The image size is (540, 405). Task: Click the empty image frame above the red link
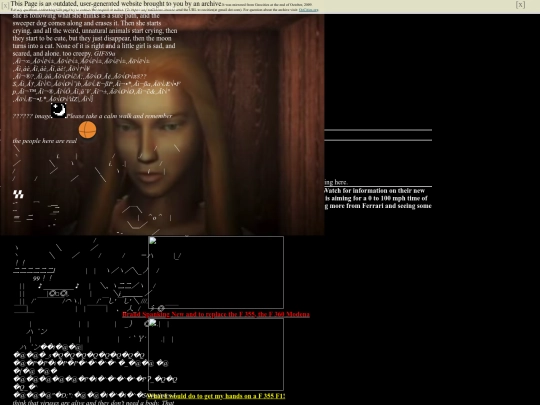coord(216,272)
